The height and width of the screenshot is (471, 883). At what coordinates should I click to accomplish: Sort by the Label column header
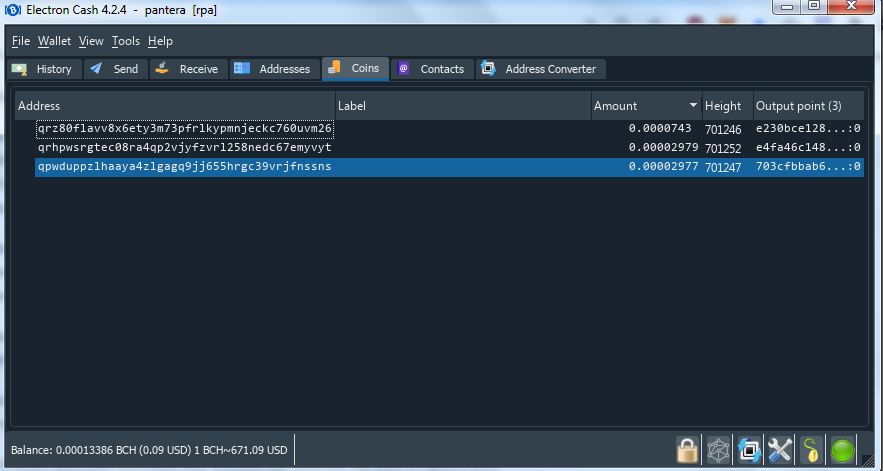click(x=463, y=105)
